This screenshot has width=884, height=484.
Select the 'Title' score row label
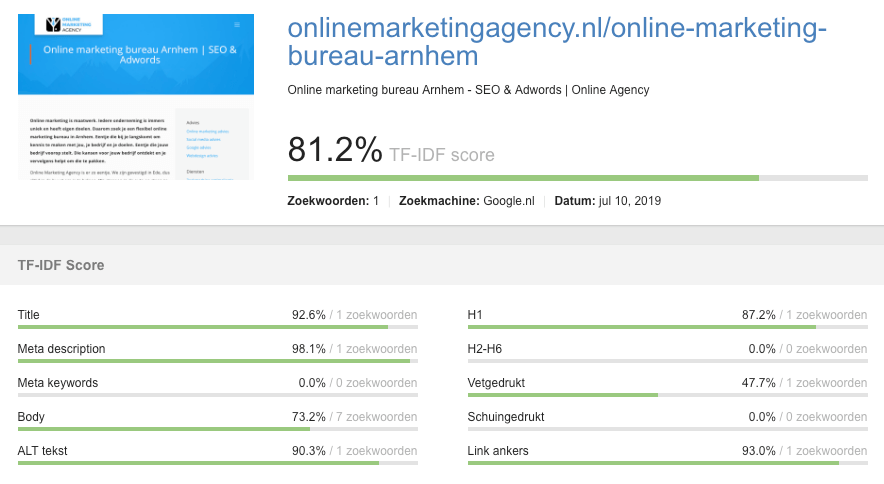(x=29, y=315)
